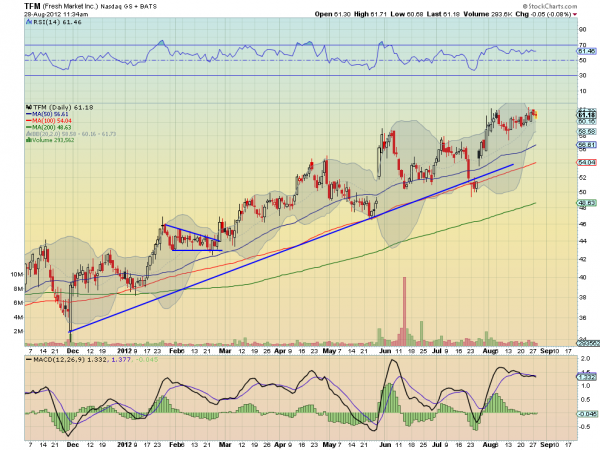Click 'May' on the MACD panel date axis

[x=329, y=445]
